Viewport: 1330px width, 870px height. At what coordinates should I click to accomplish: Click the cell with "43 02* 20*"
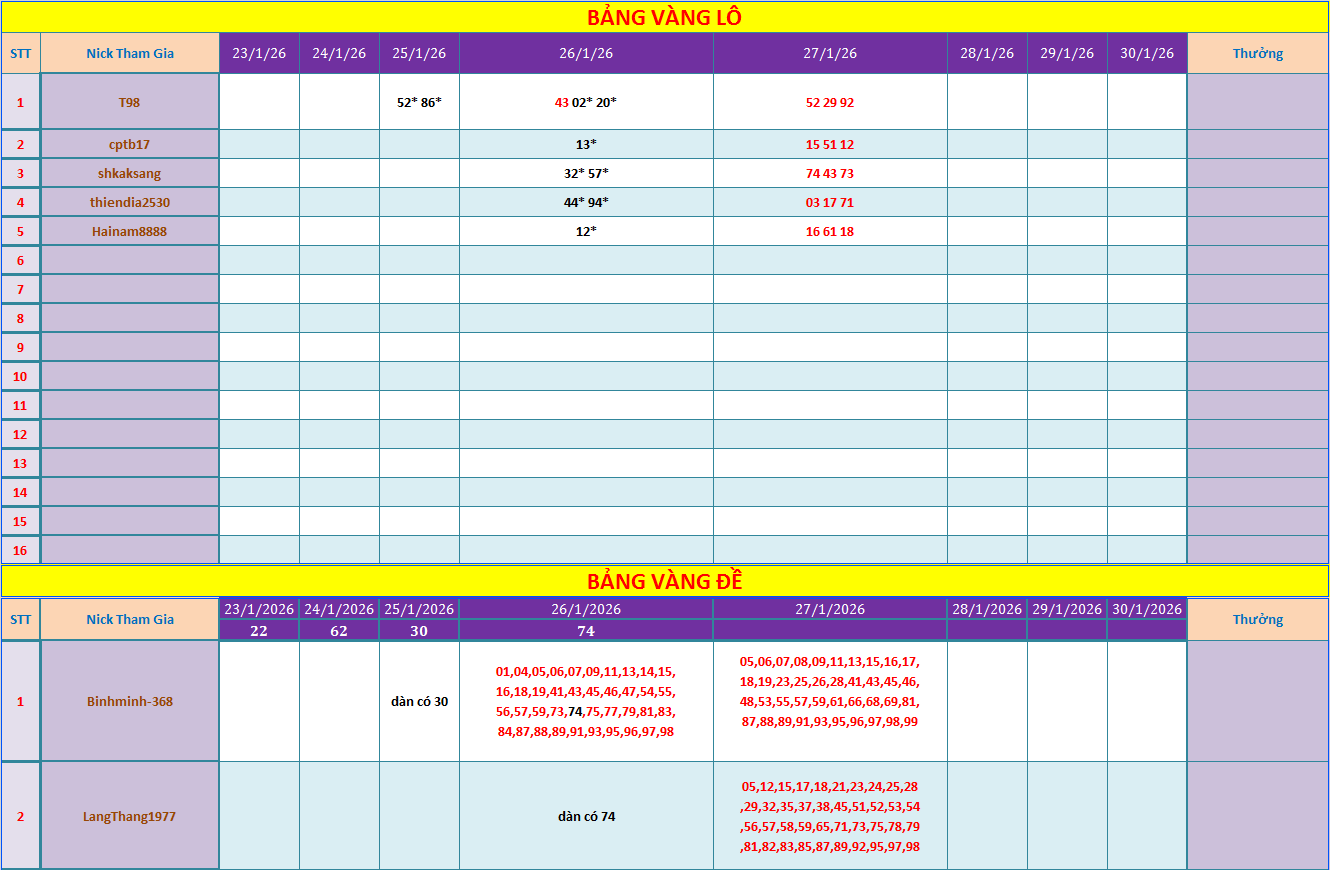click(586, 102)
